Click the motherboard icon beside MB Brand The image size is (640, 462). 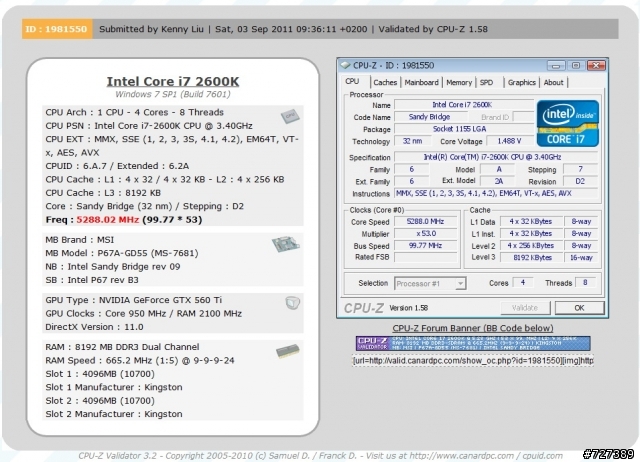tap(286, 244)
